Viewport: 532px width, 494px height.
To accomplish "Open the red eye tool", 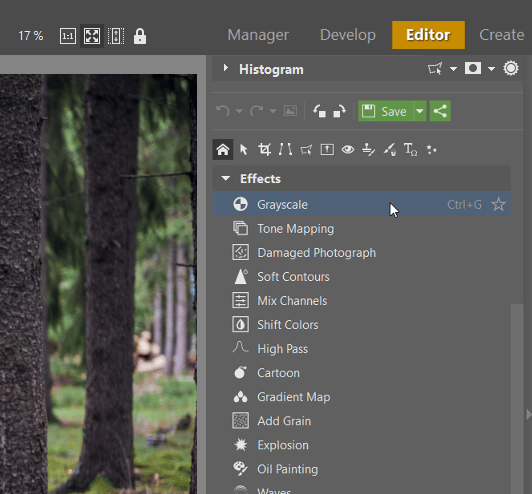I will 348,149.
